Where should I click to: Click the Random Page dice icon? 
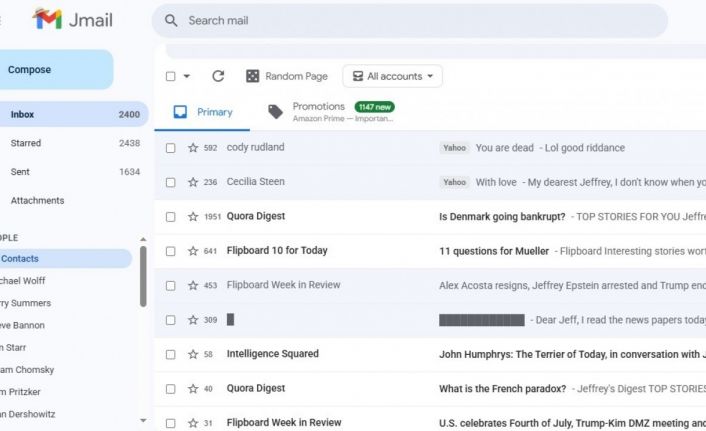(253, 76)
